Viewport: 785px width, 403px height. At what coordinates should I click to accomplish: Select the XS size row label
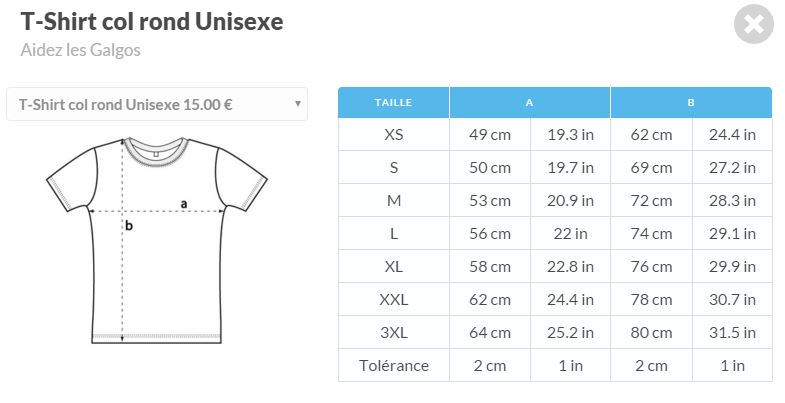click(x=394, y=135)
